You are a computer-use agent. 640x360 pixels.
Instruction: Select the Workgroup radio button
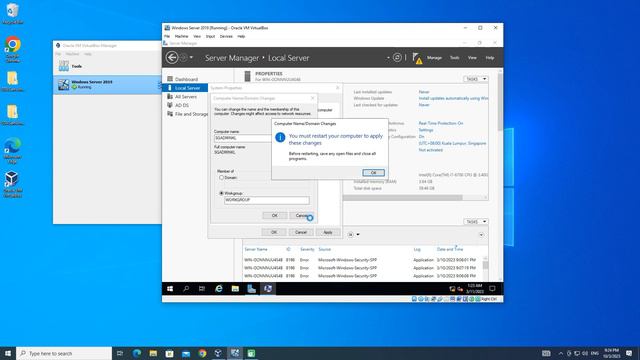222,193
